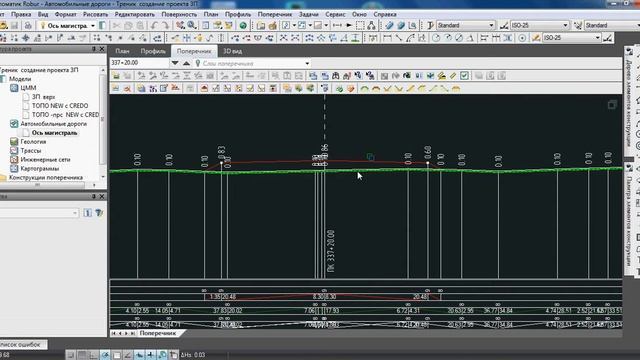
Task: Open the Список ошибок panel tab
Action: [22, 344]
